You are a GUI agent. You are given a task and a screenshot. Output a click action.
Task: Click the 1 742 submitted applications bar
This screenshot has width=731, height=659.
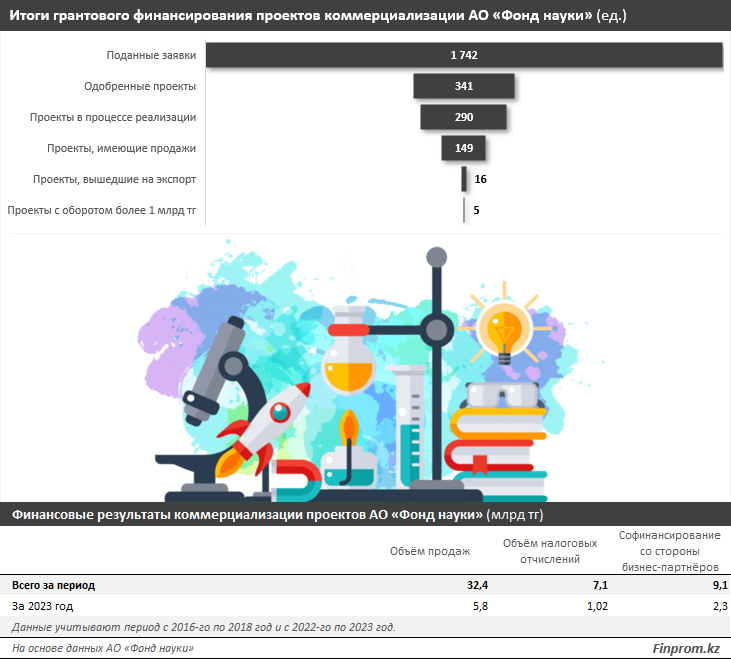point(464,55)
